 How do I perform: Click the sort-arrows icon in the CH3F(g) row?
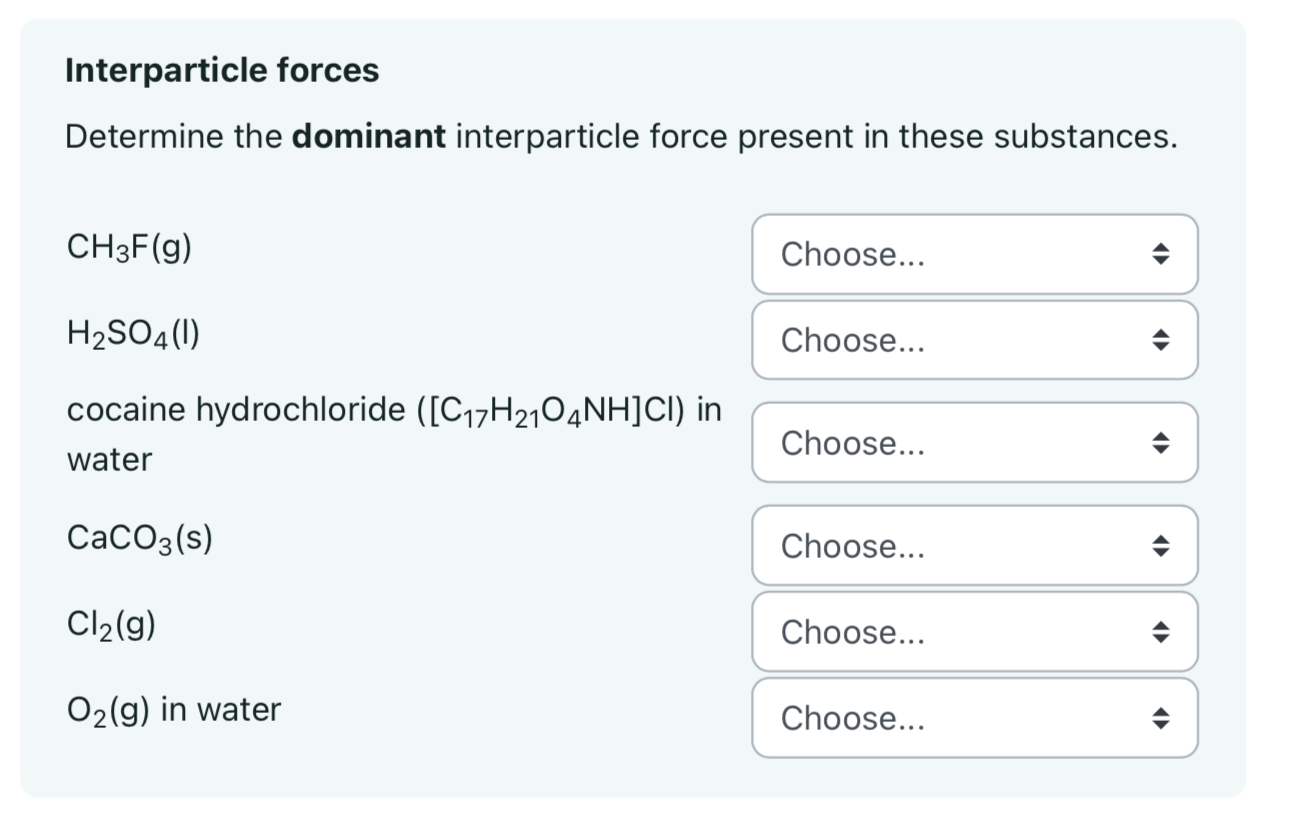point(1157,255)
